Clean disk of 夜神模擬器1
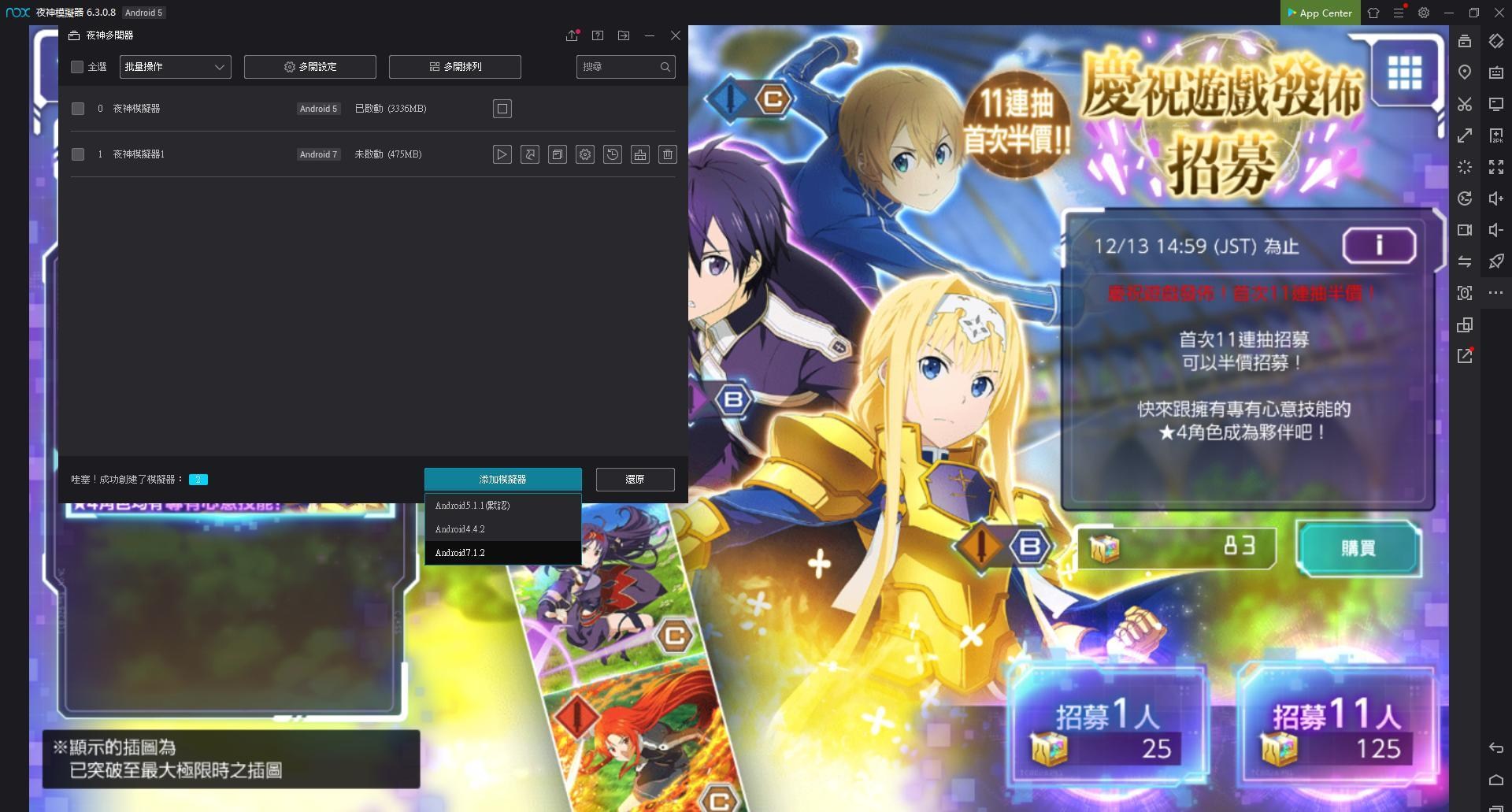This screenshot has width=1512, height=812. [640, 154]
